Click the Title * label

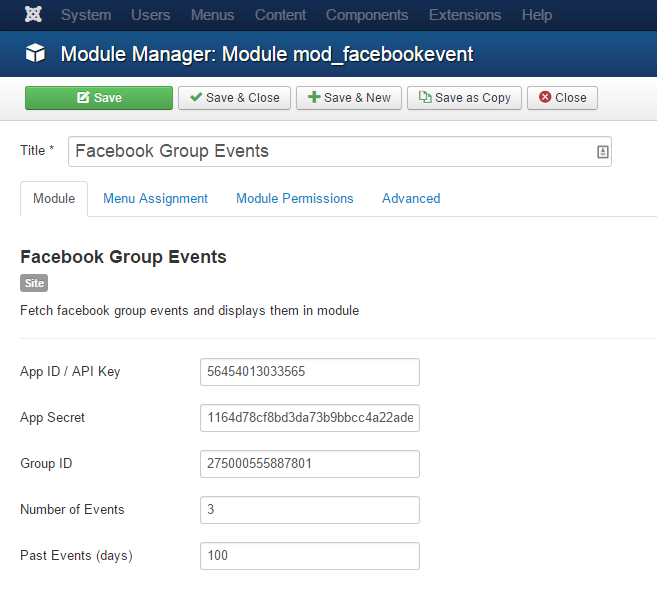[37, 150]
